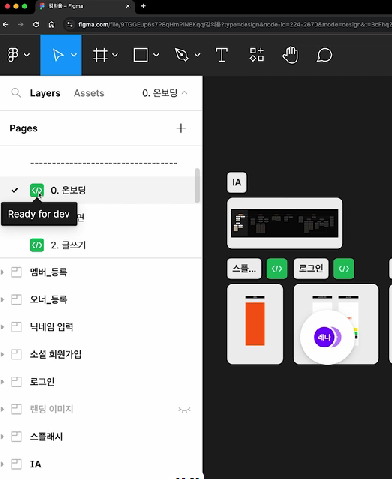Screen dimensions: 392x479
Task: Go back in browser
Action: 6,24
